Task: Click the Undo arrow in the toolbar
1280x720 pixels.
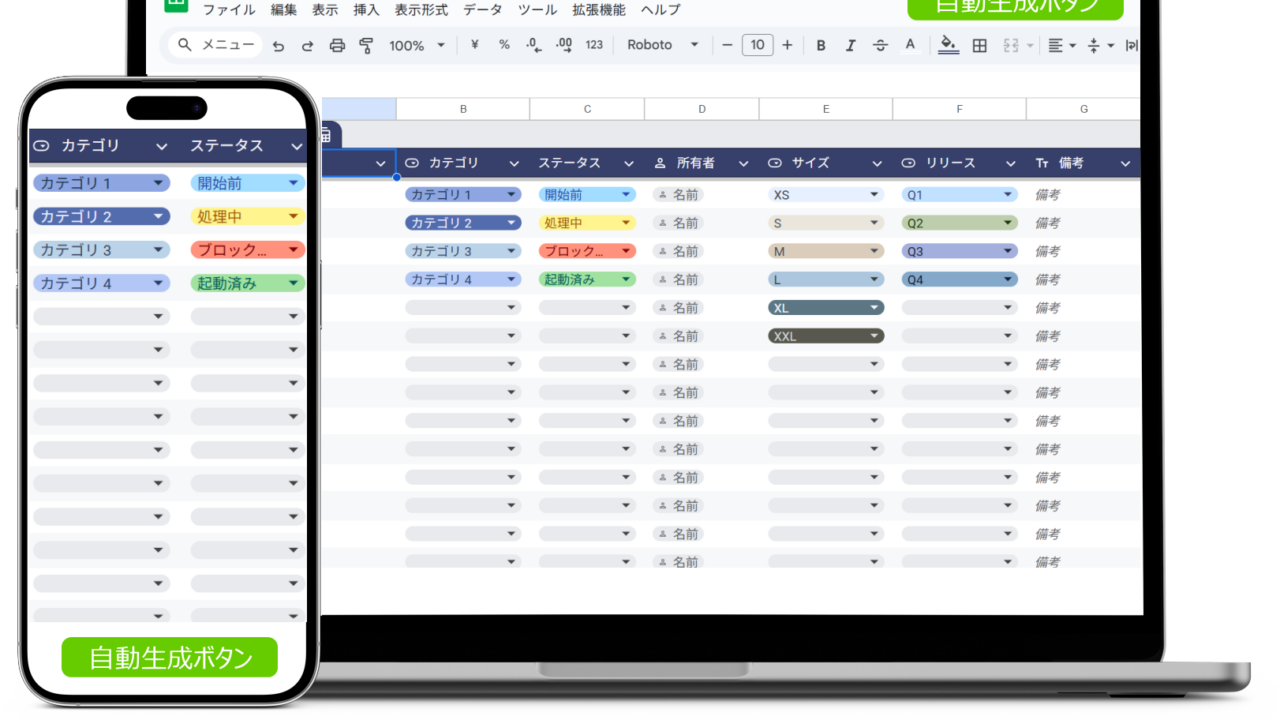Action: click(278, 45)
